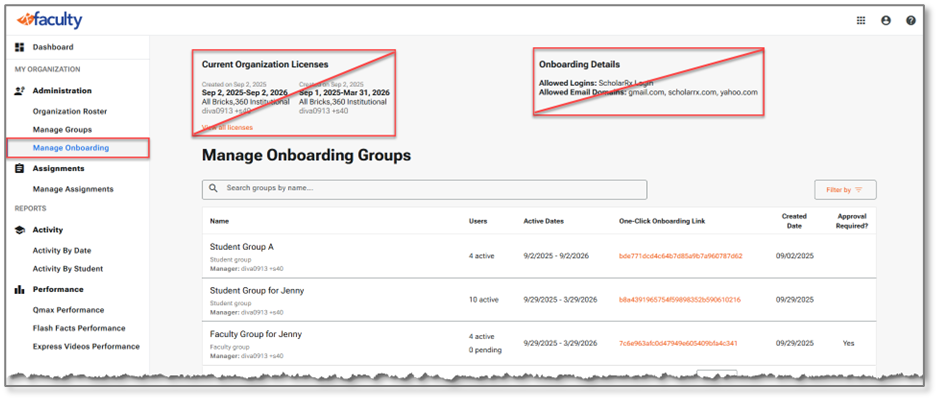Open the user account profile icon
The image size is (938, 400).
[886, 20]
